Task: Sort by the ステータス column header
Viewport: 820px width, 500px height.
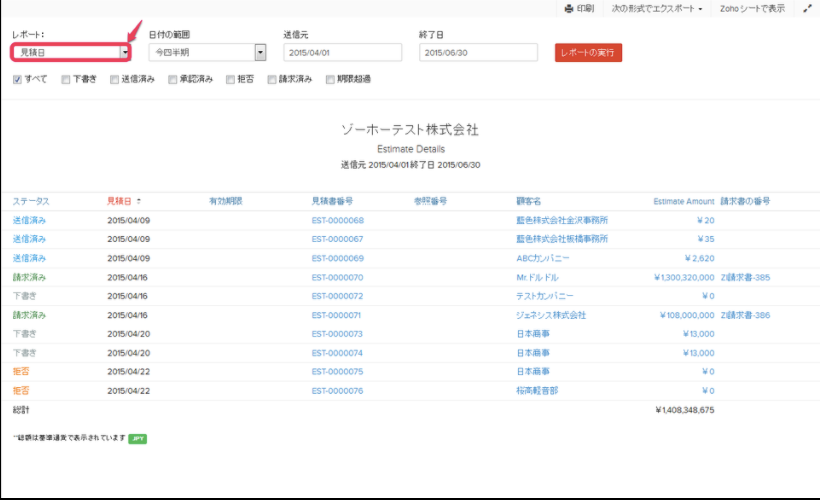Action: [x=31, y=201]
